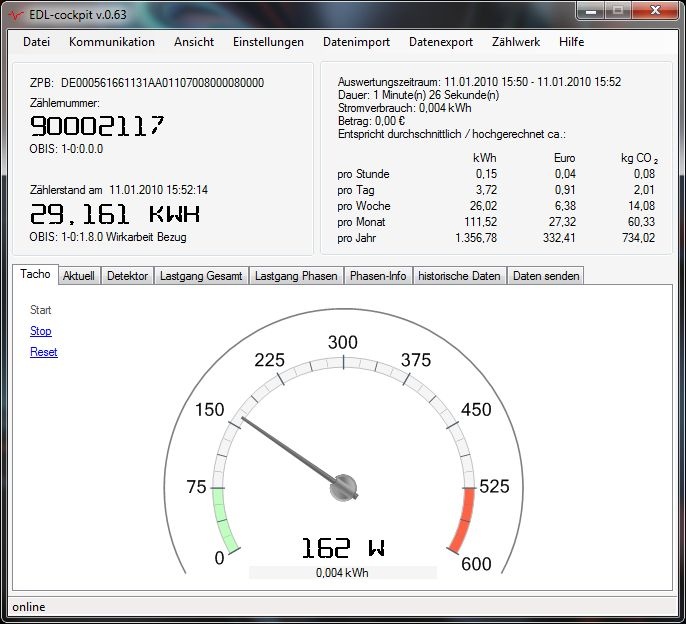This screenshot has width=686, height=624.
Task: Switch to the Lastgang Gesamt tab
Action: (201, 276)
